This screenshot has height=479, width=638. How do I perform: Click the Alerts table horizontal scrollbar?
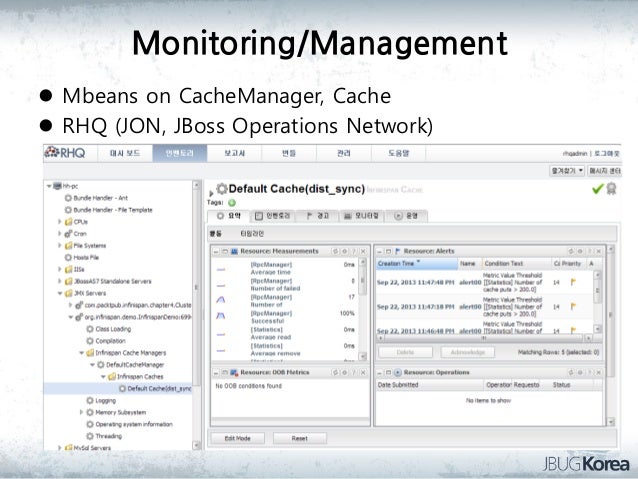click(x=485, y=338)
